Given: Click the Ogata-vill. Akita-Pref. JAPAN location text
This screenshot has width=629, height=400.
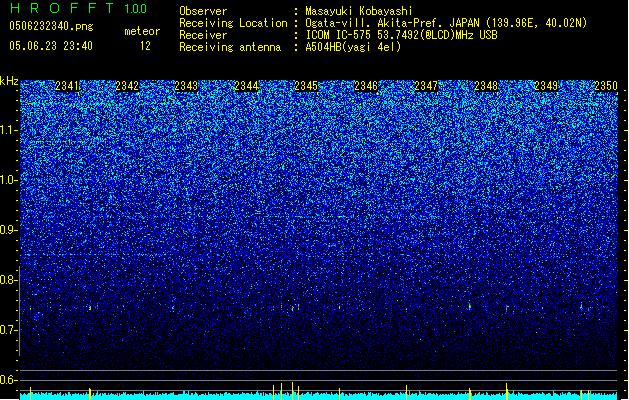Looking at the screenshot, I should point(446,23).
